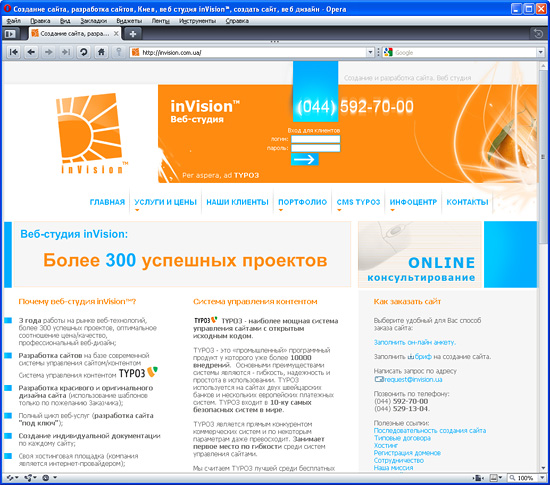This screenshot has width=550, height=485.
Task: Open 'Последовательность создания сайта' link
Action: 430,430
